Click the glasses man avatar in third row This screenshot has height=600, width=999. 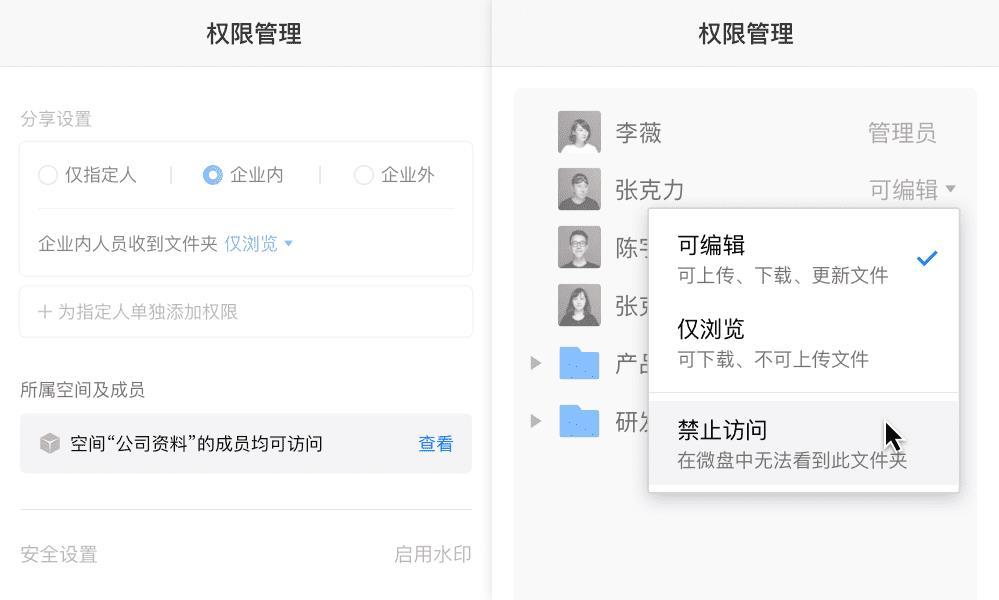coord(579,247)
